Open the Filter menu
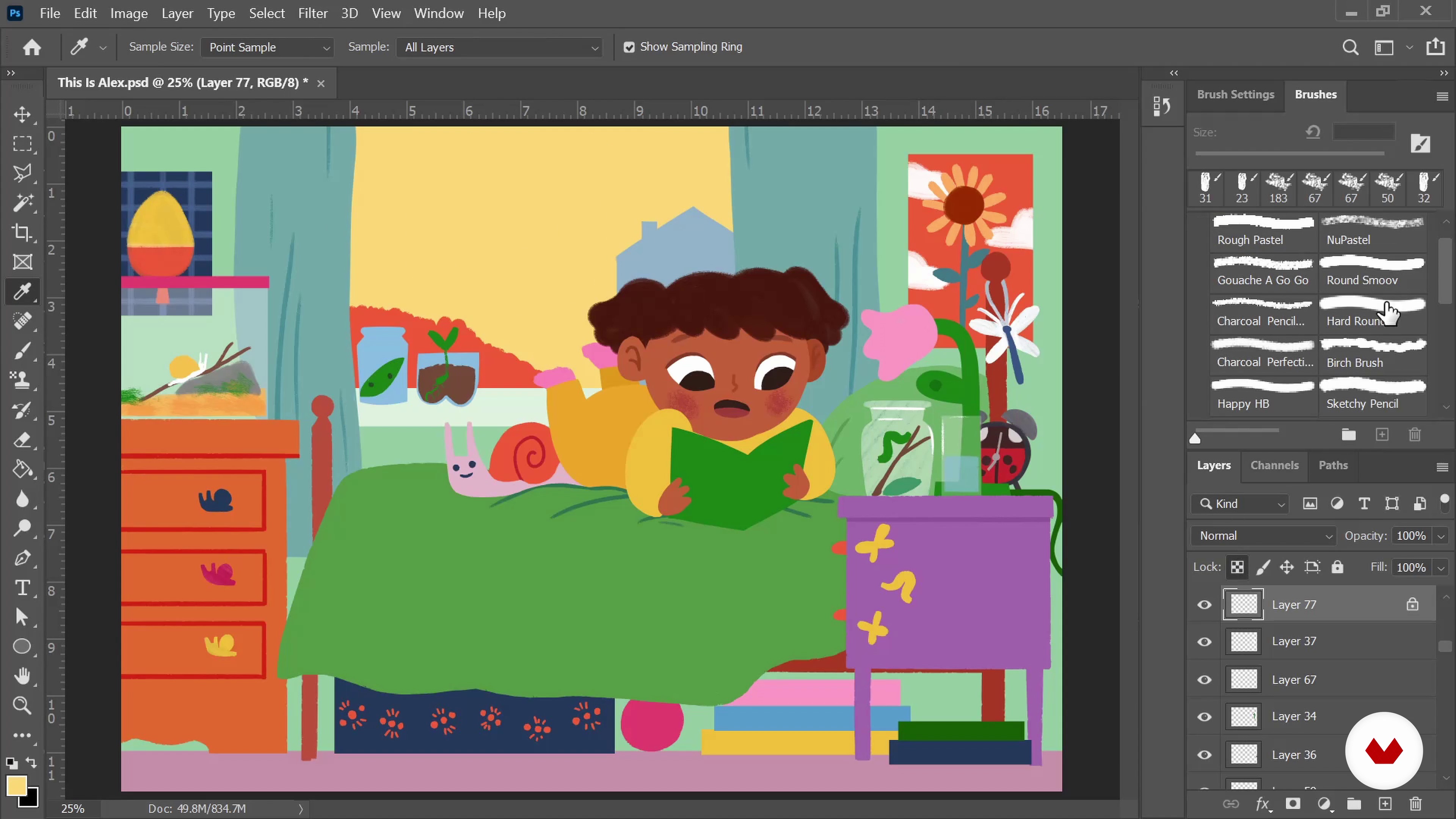This screenshot has height=819, width=1456. click(x=312, y=13)
